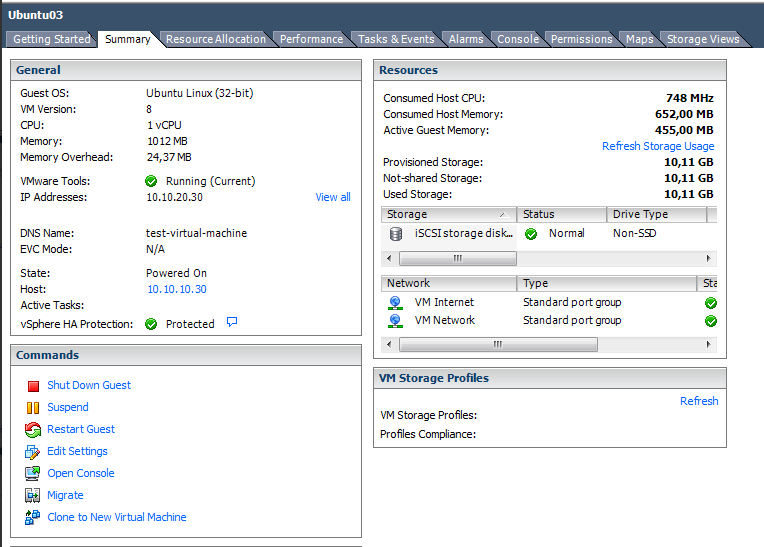
Task: Click the Suspend command link
Action: point(68,407)
